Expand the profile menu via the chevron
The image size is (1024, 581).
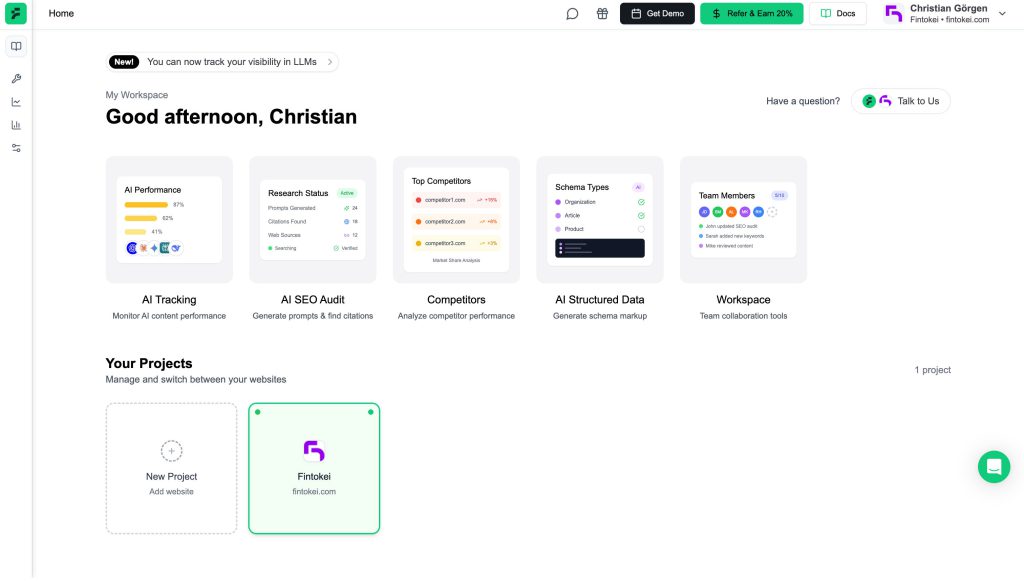[1002, 13]
